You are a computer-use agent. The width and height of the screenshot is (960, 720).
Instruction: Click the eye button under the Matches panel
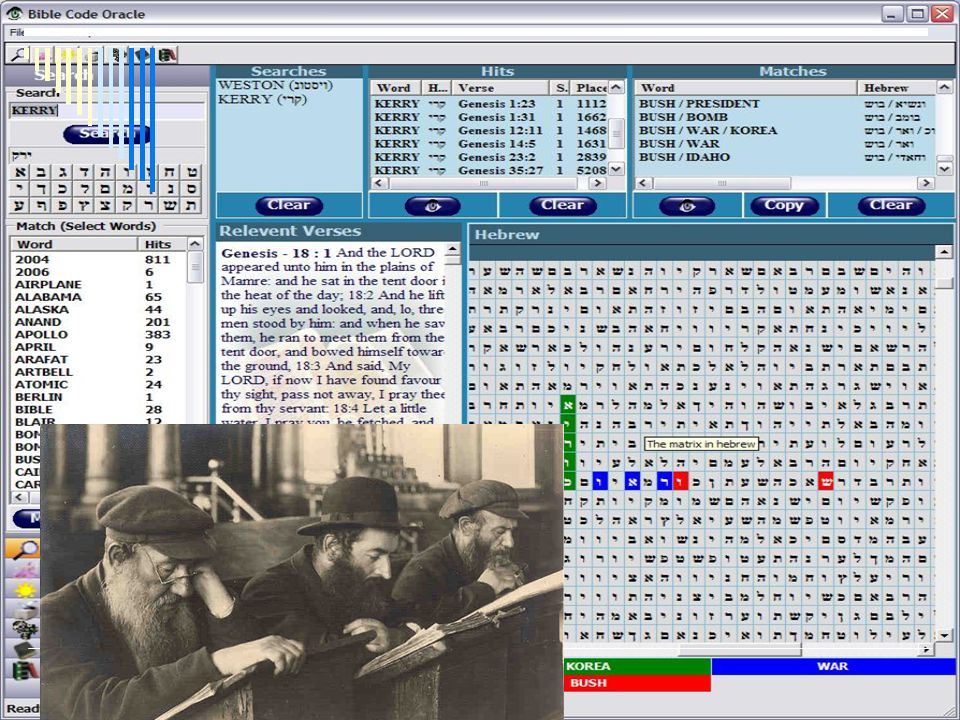click(x=687, y=206)
